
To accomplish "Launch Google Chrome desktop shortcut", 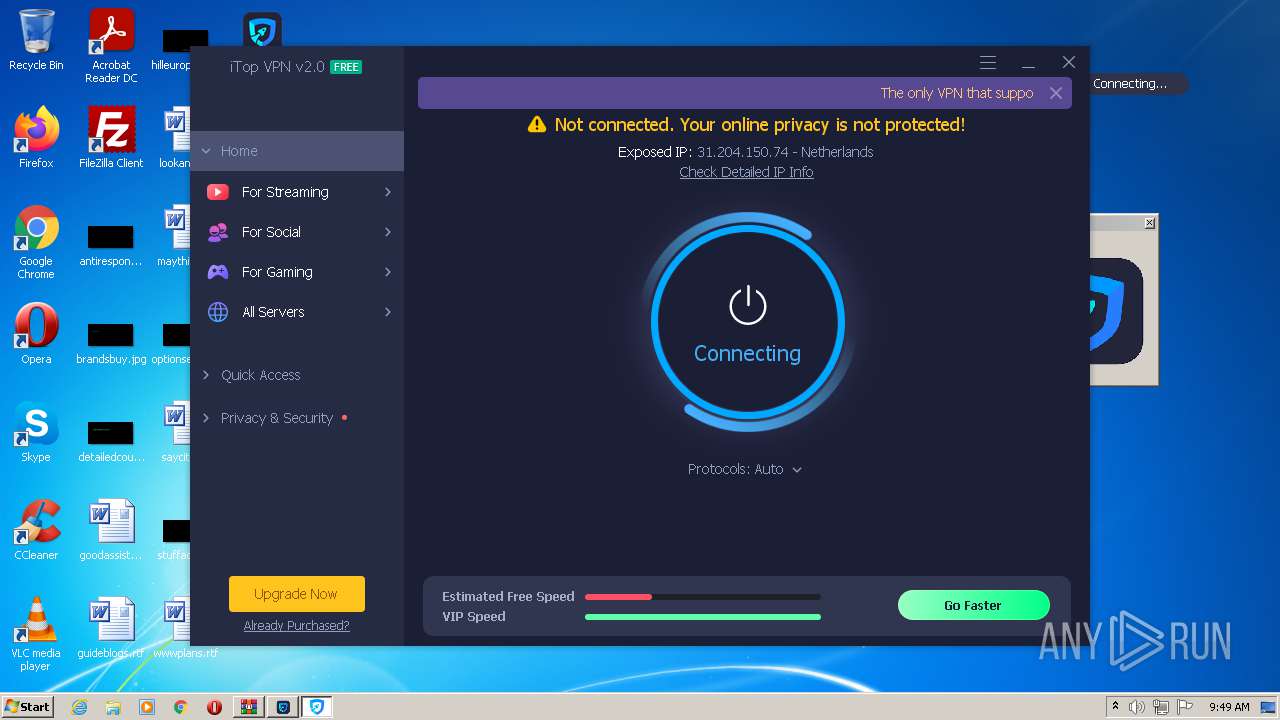I will pyautogui.click(x=36, y=242).
